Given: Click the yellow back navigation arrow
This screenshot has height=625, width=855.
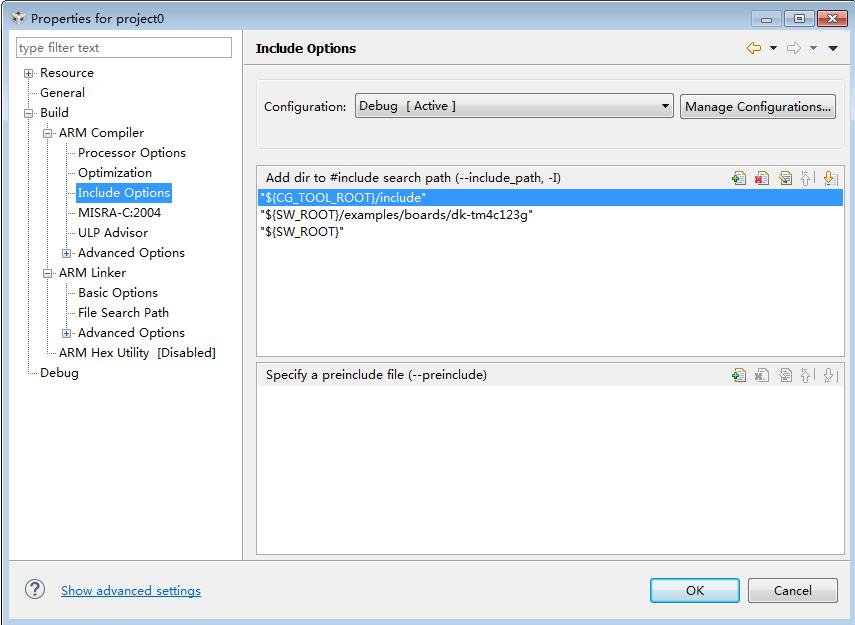Looking at the screenshot, I should tap(754, 48).
